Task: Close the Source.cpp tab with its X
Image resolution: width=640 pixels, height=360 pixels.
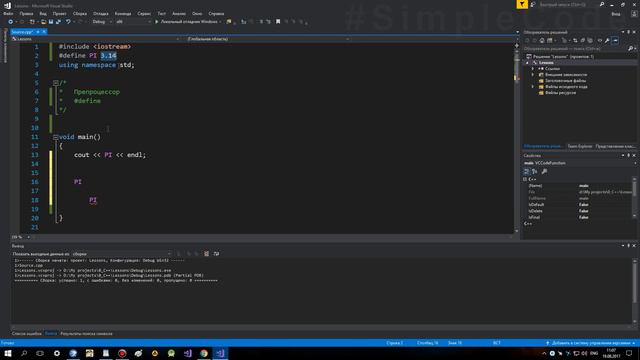Action: click(x=44, y=32)
